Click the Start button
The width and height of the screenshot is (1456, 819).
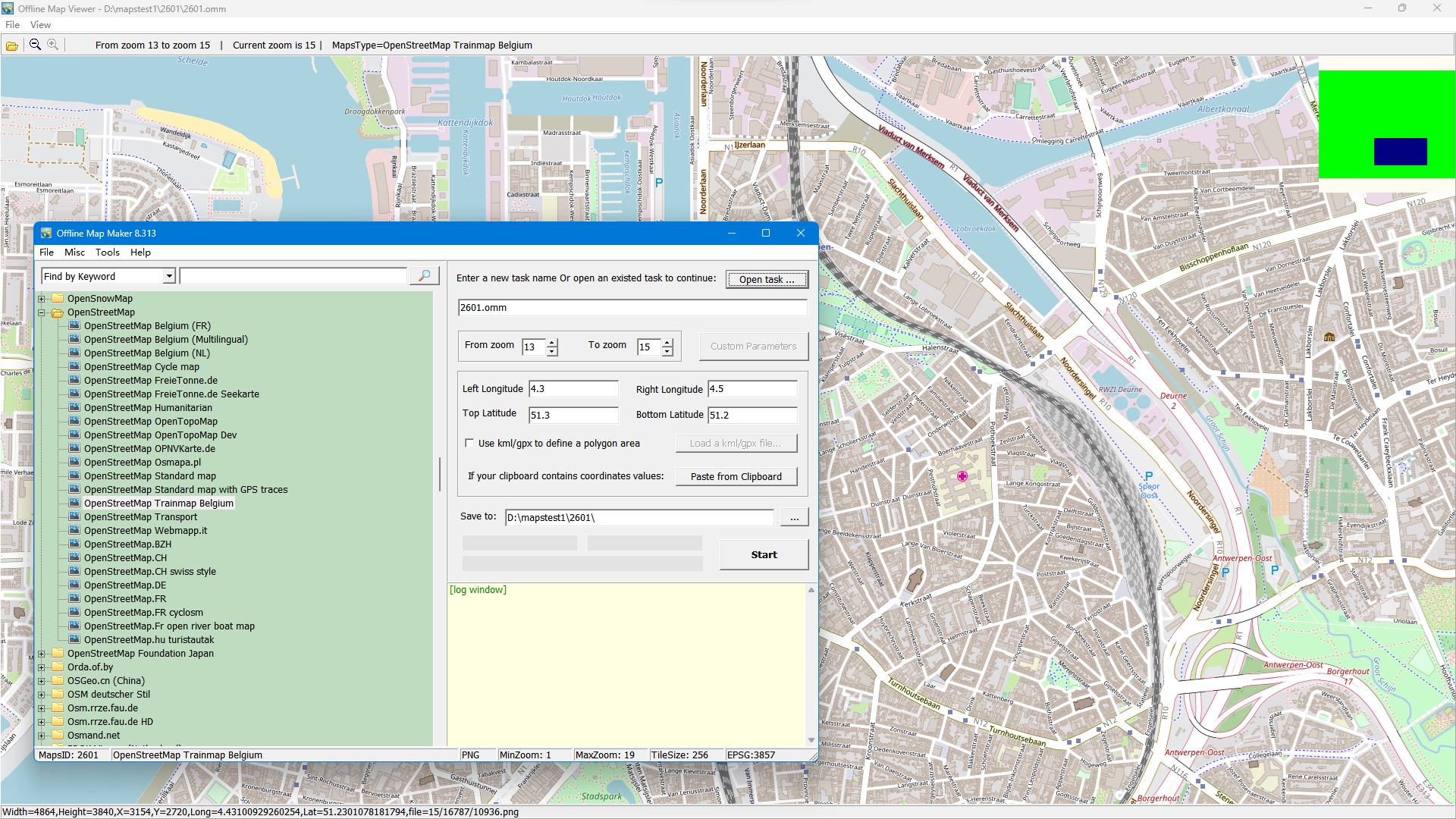pyautogui.click(x=764, y=555)
